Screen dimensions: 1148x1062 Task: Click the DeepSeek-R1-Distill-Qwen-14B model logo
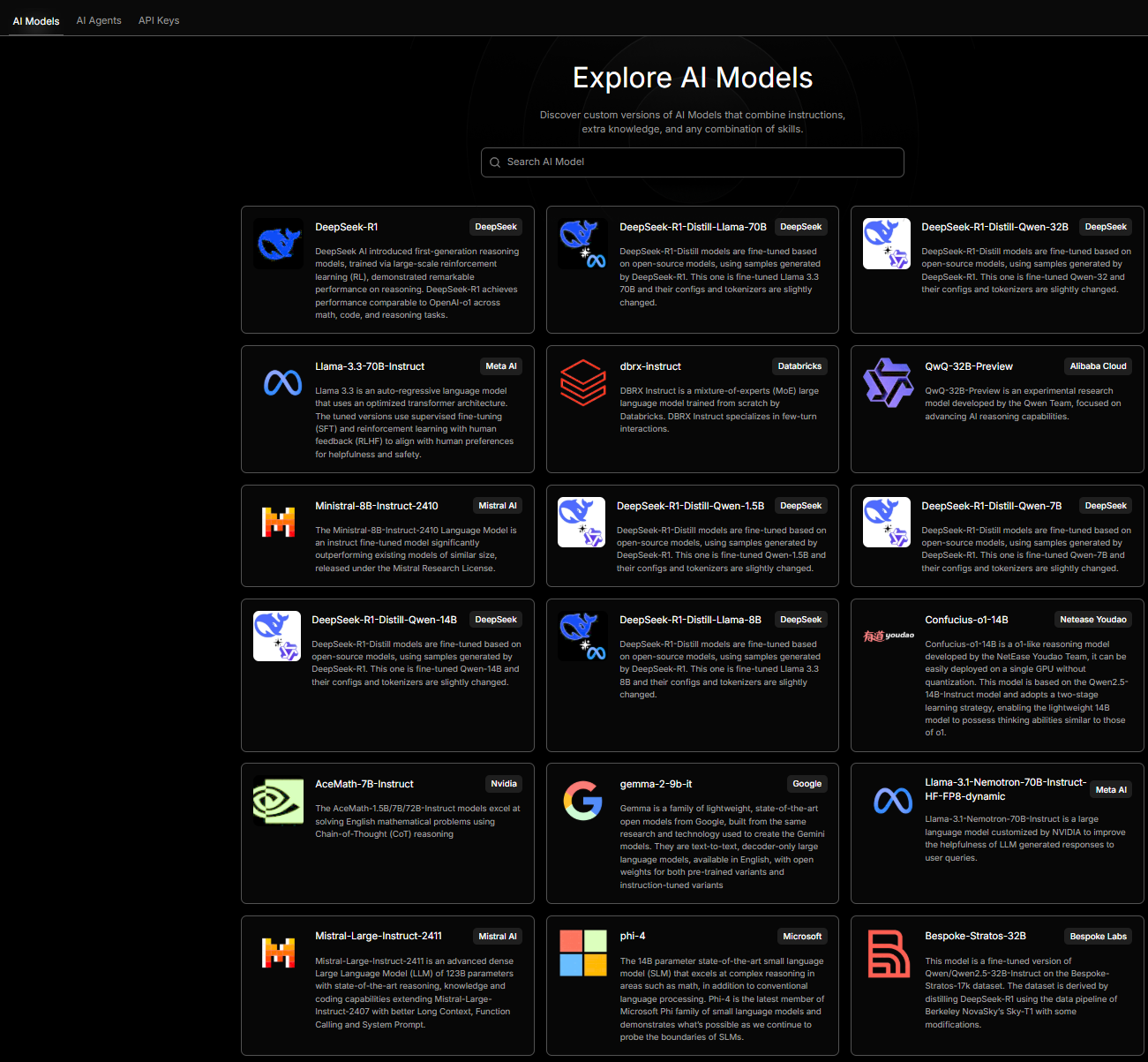pyautogui.click(x=277, y=636)
